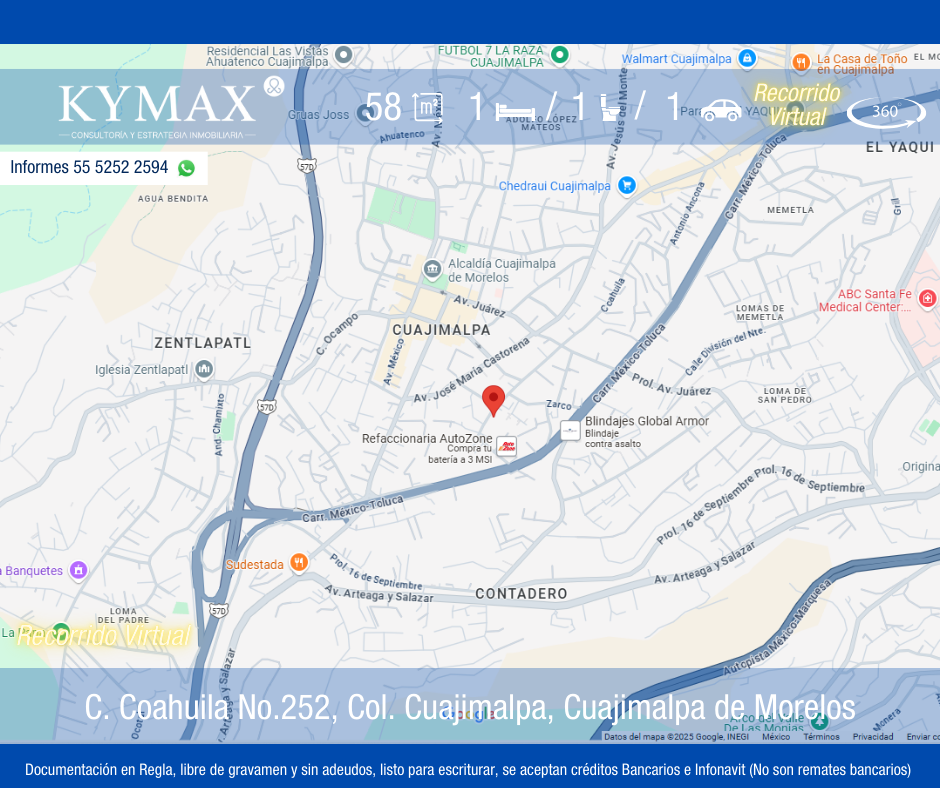
Task: Select the Walmart Cuajimalpa shopping marker
Action: (747, 58)
